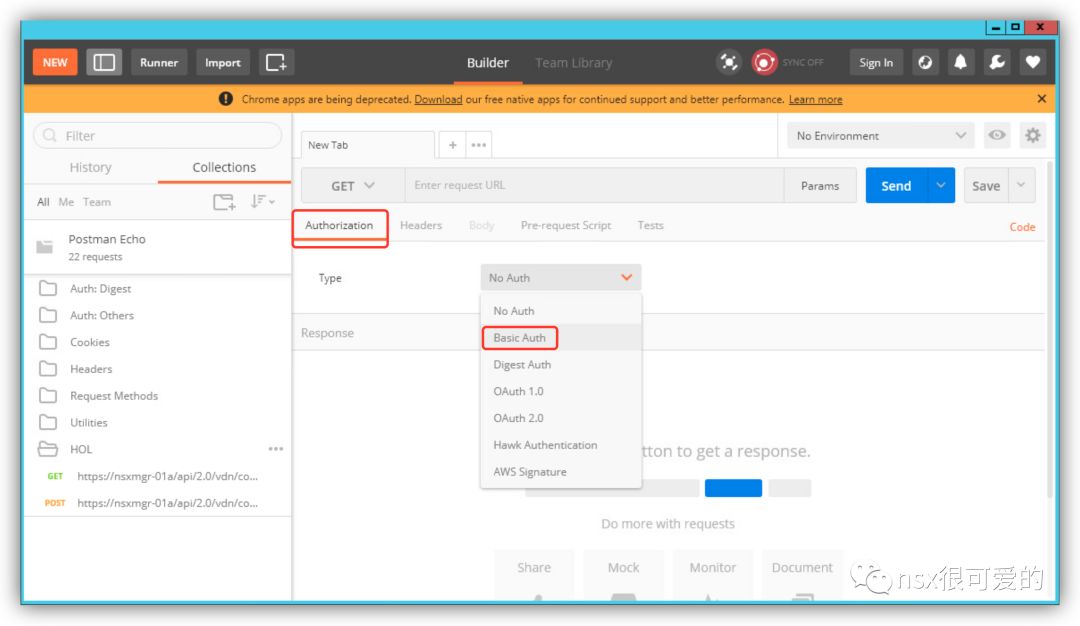The width and height of the screenshot is (1080, 626).
Task: Click the Code link
Action: click(1022, 227)
